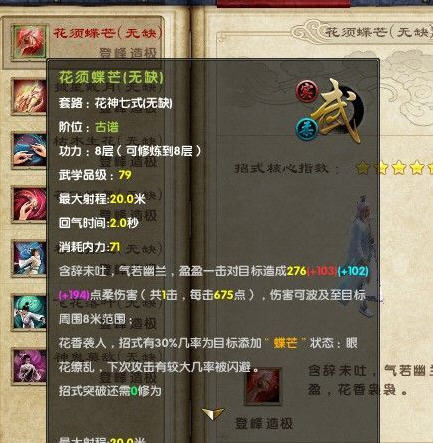
Task: Click the orange 蝶芒 status keyword
Action: click(285, 343)
